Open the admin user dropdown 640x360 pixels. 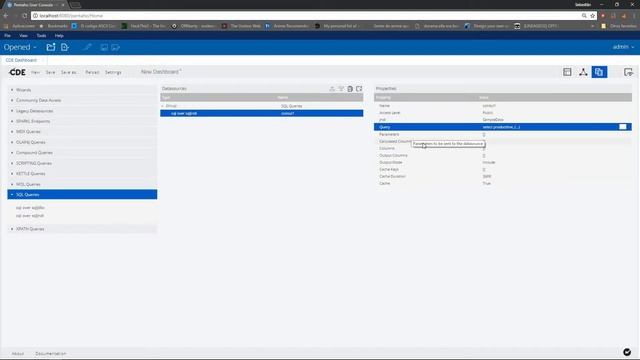(623, 47)
